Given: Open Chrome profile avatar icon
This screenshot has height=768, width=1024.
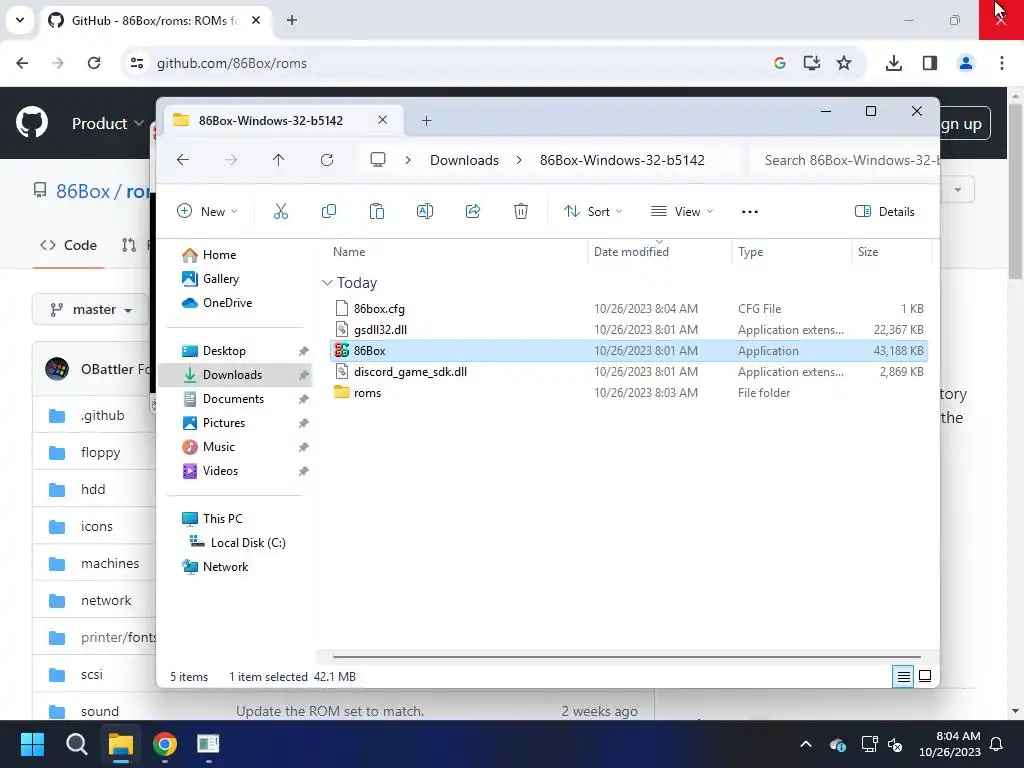Looking at the screenshot, I should click(965, 63).
